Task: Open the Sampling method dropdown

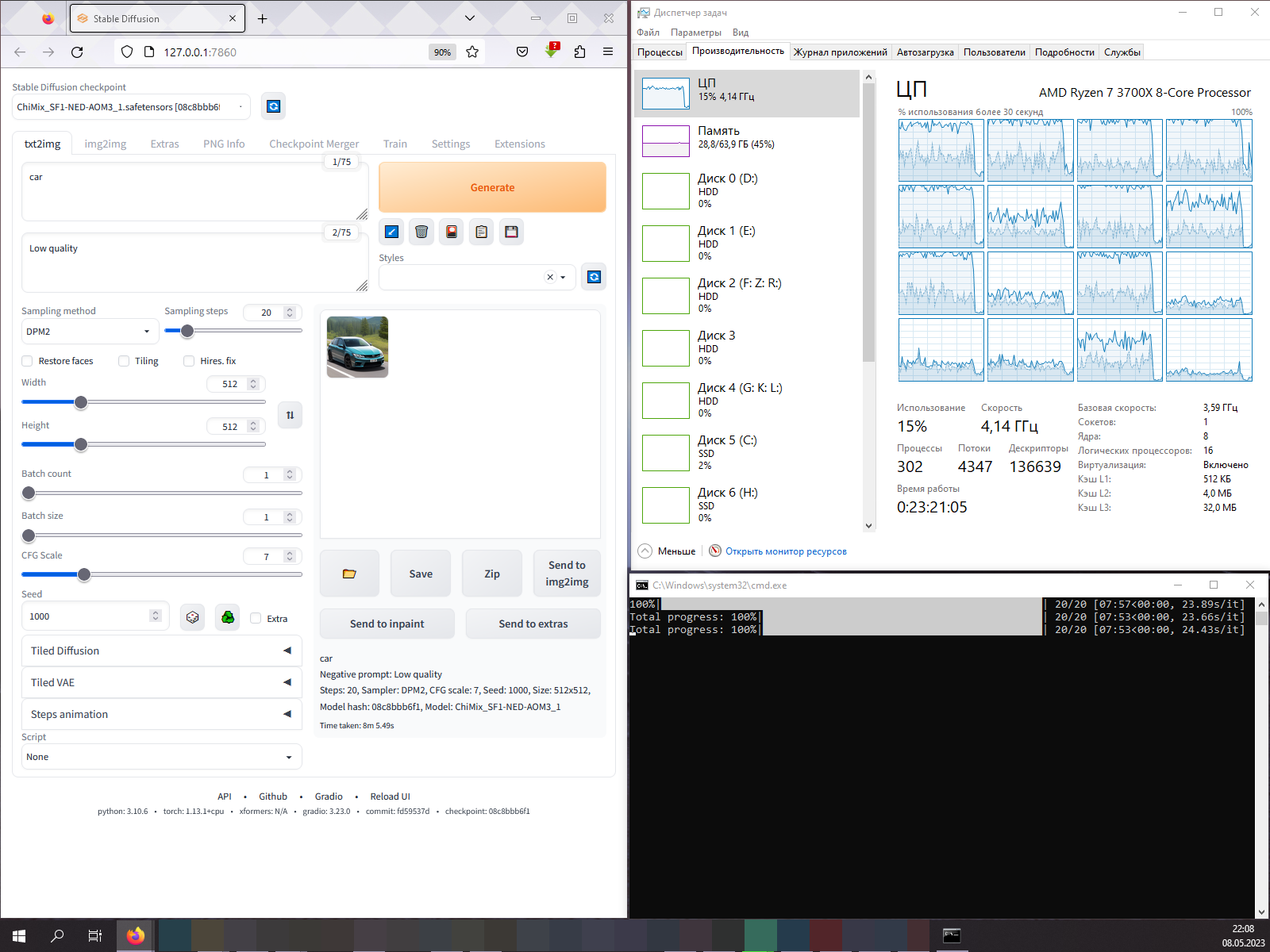Action: (90, 332)
